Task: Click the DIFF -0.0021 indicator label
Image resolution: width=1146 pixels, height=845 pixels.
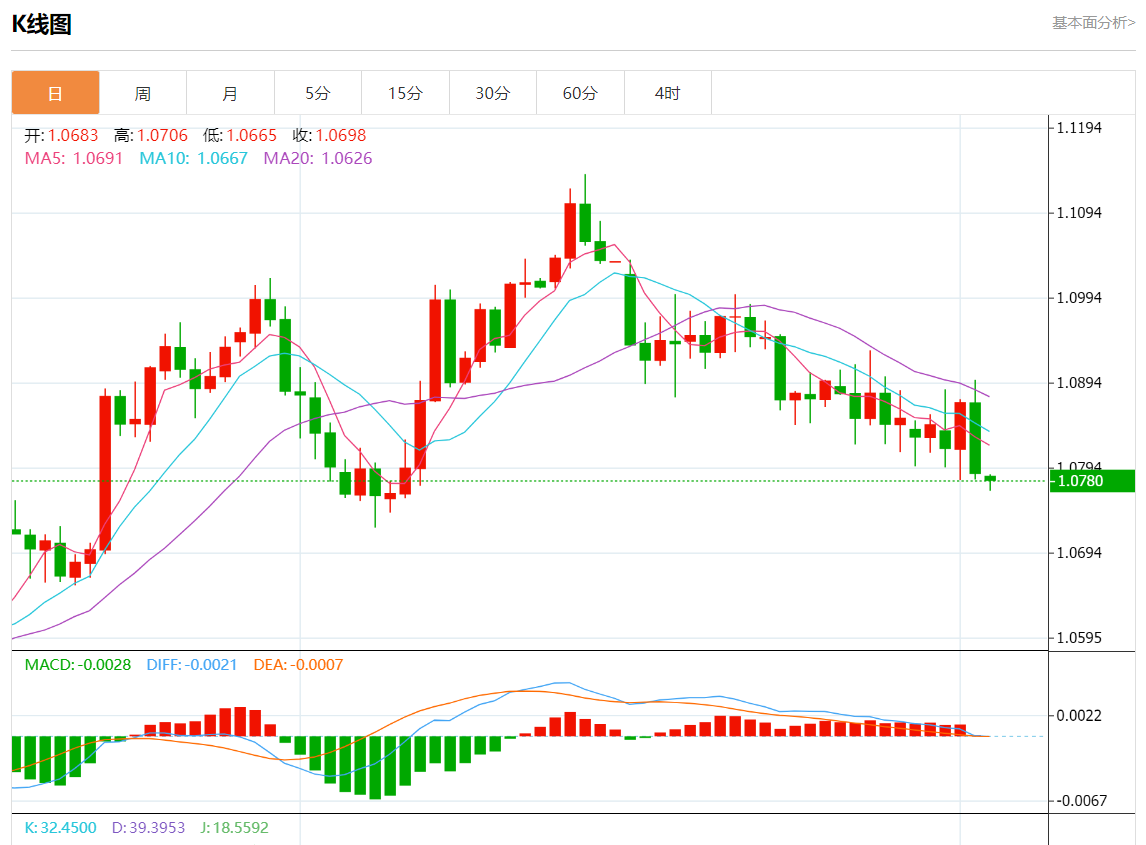Action: [192, 664]
